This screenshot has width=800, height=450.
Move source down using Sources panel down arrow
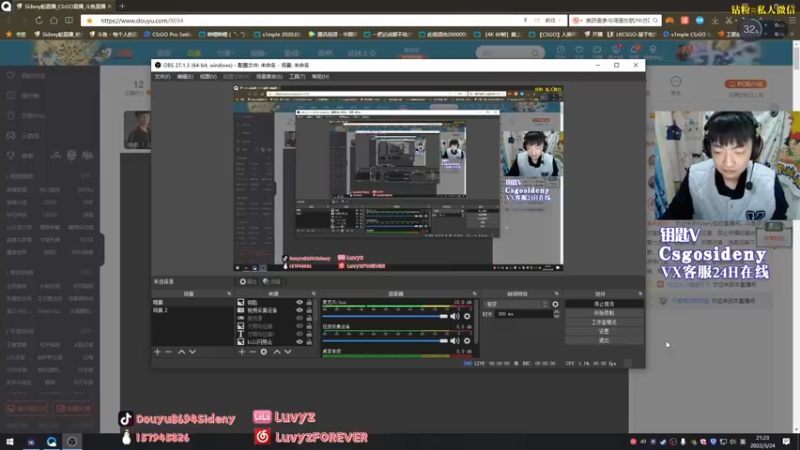tap(288, 352)
